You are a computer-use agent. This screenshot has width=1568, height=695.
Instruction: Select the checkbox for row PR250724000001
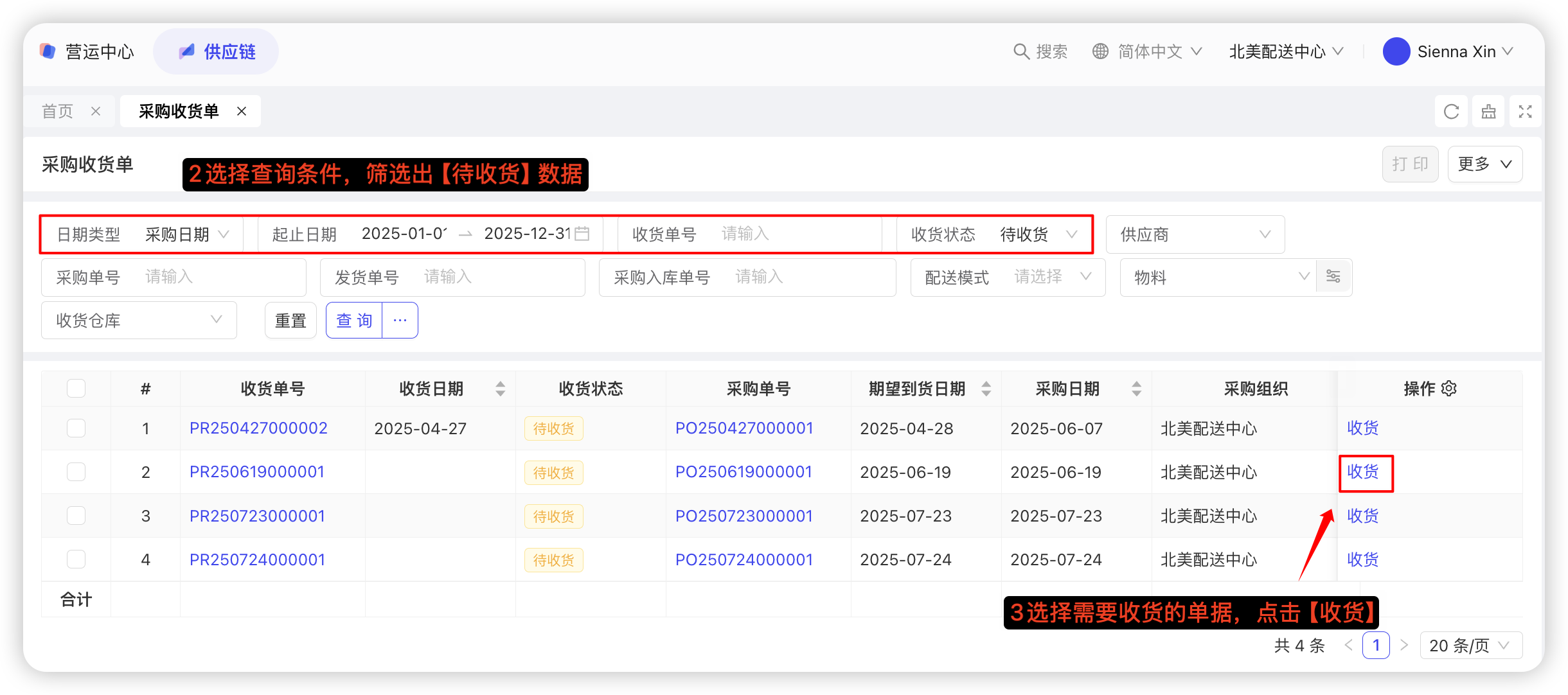coord(76,559)
